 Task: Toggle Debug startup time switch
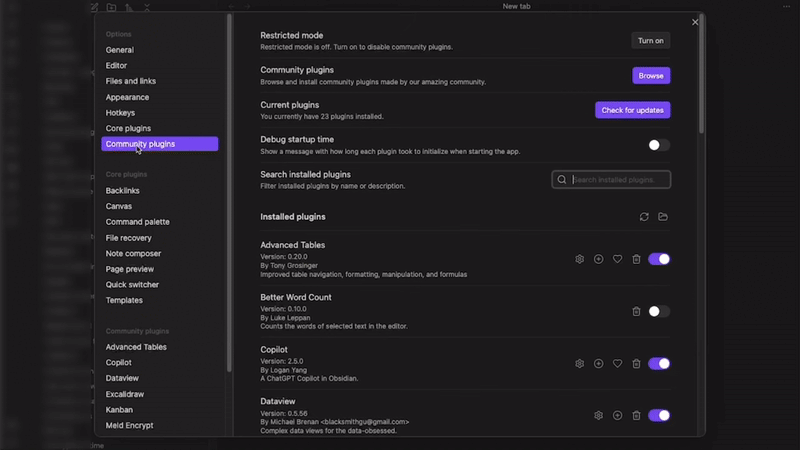click(659, 145)
